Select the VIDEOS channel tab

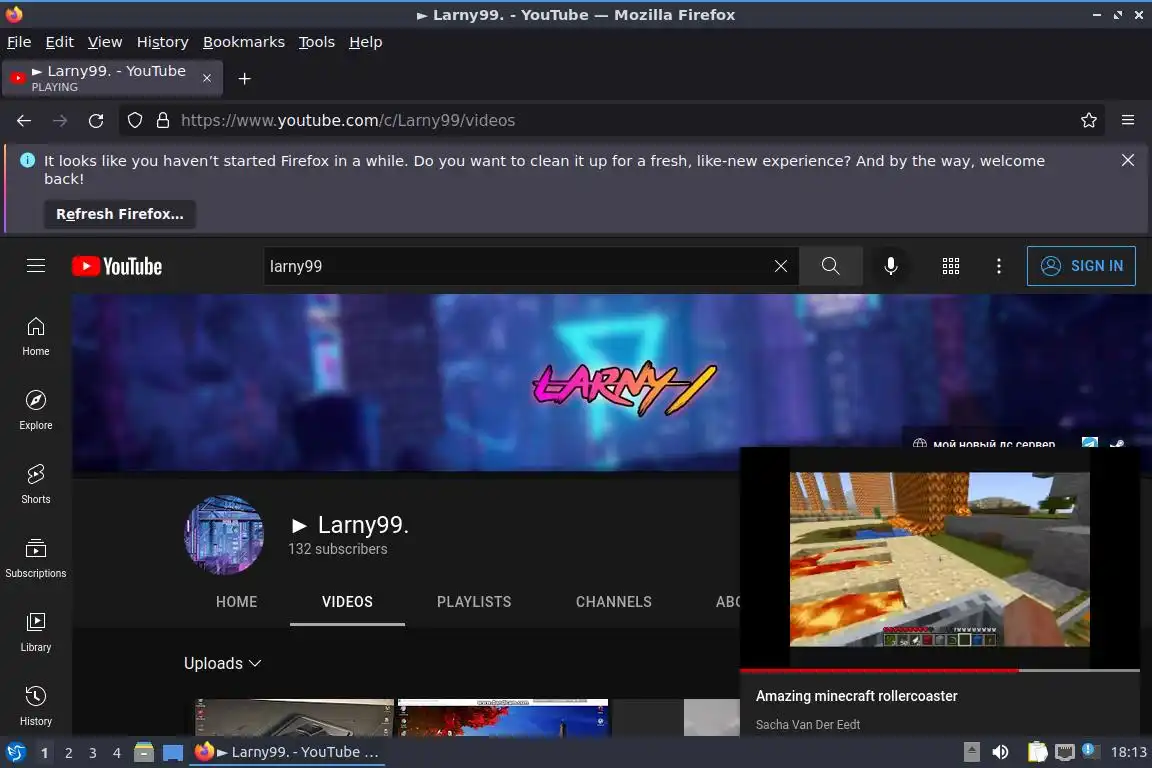[x=348, y=602]
